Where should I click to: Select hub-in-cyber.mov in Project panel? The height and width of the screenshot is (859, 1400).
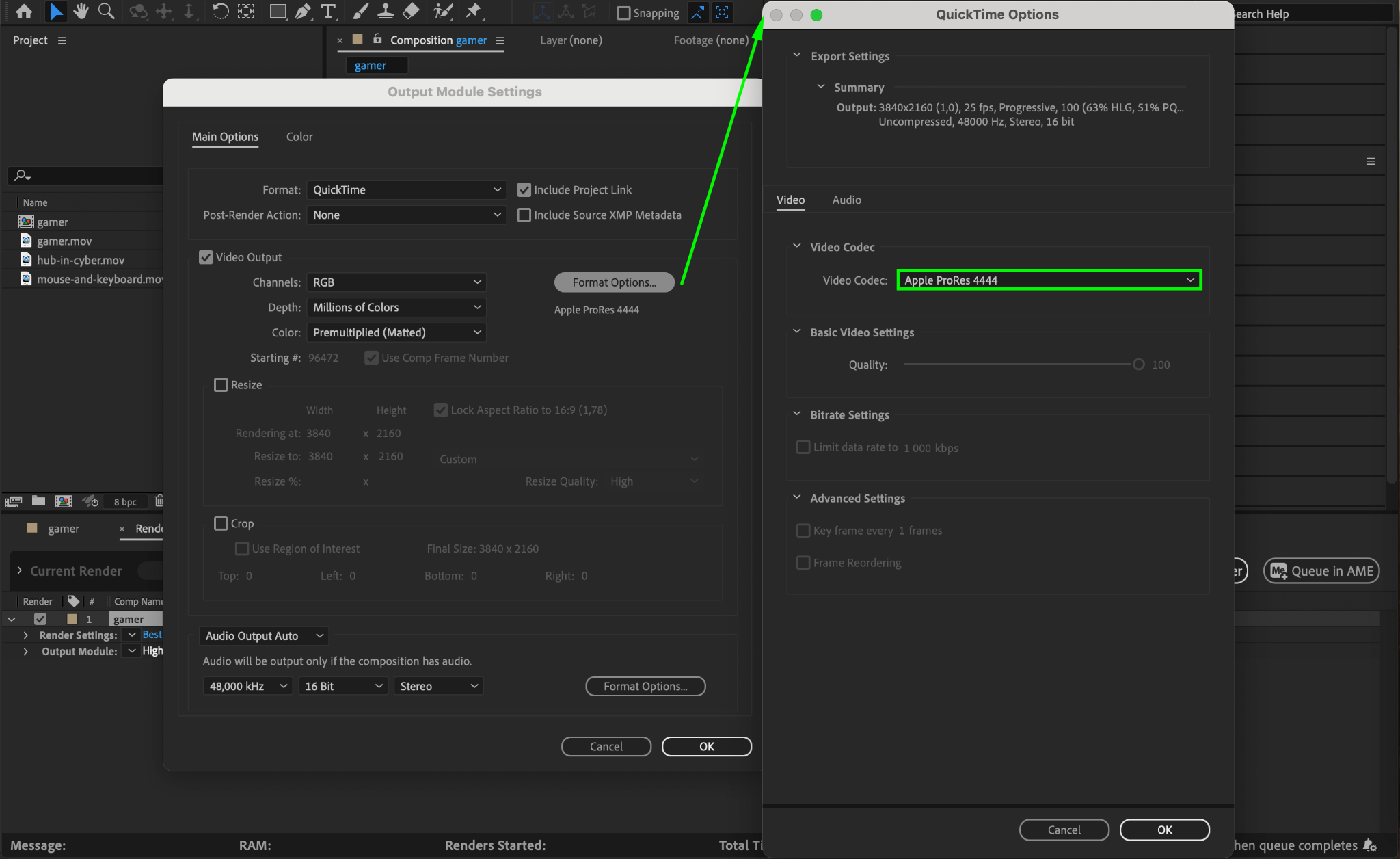(80, 260)
